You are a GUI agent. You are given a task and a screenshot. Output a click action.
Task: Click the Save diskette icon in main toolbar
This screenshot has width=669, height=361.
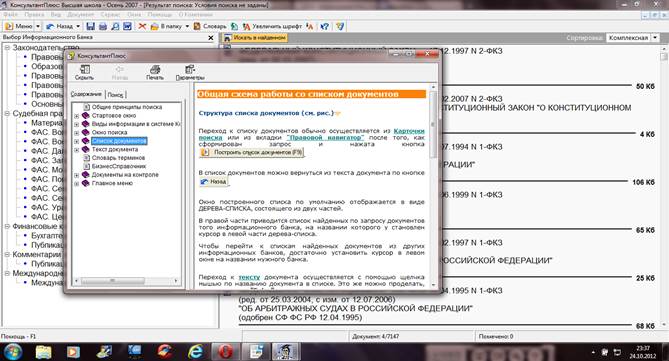pyautogui.click(x=90, y=26)
